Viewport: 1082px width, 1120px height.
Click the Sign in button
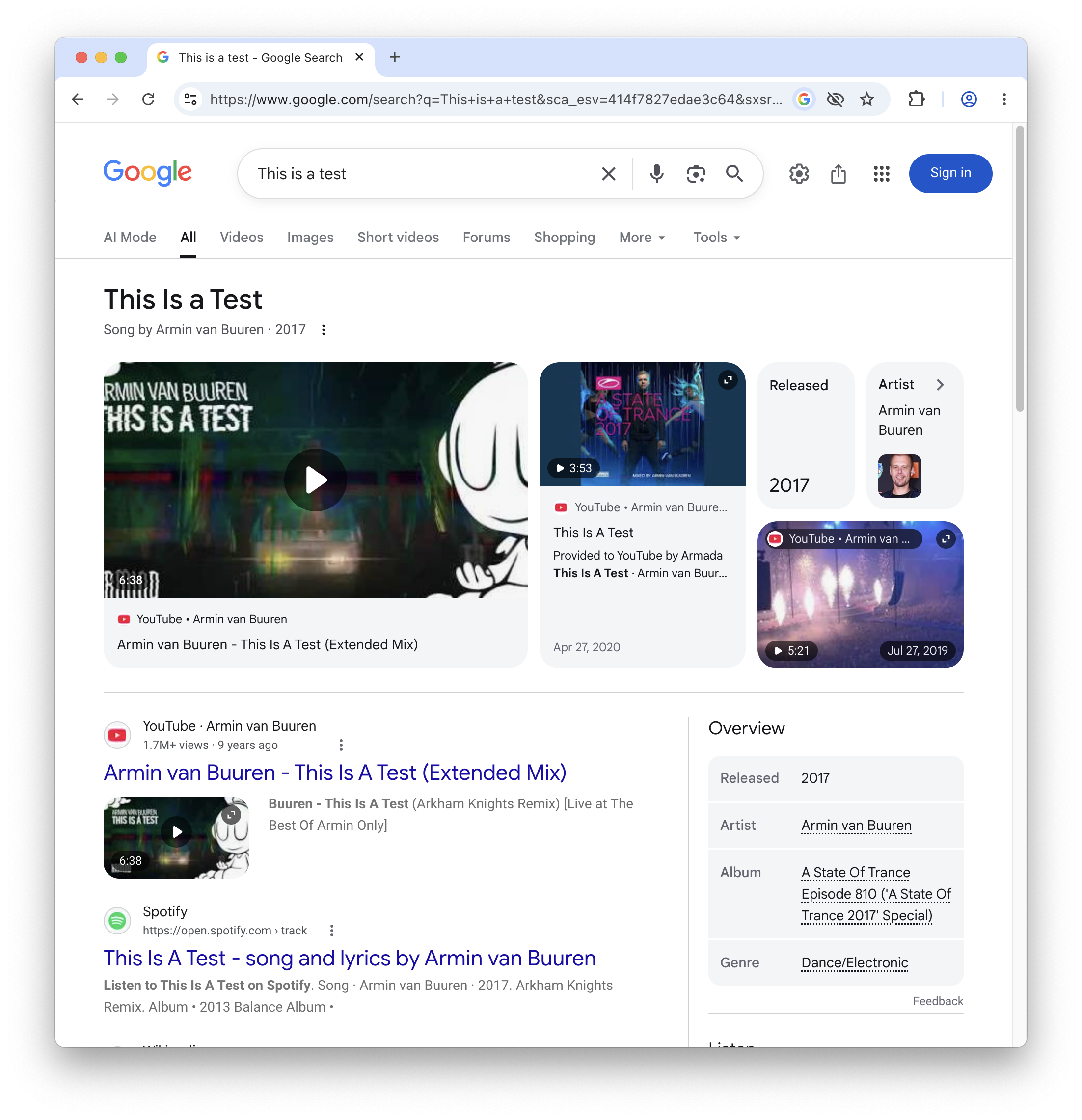(950, 173)
